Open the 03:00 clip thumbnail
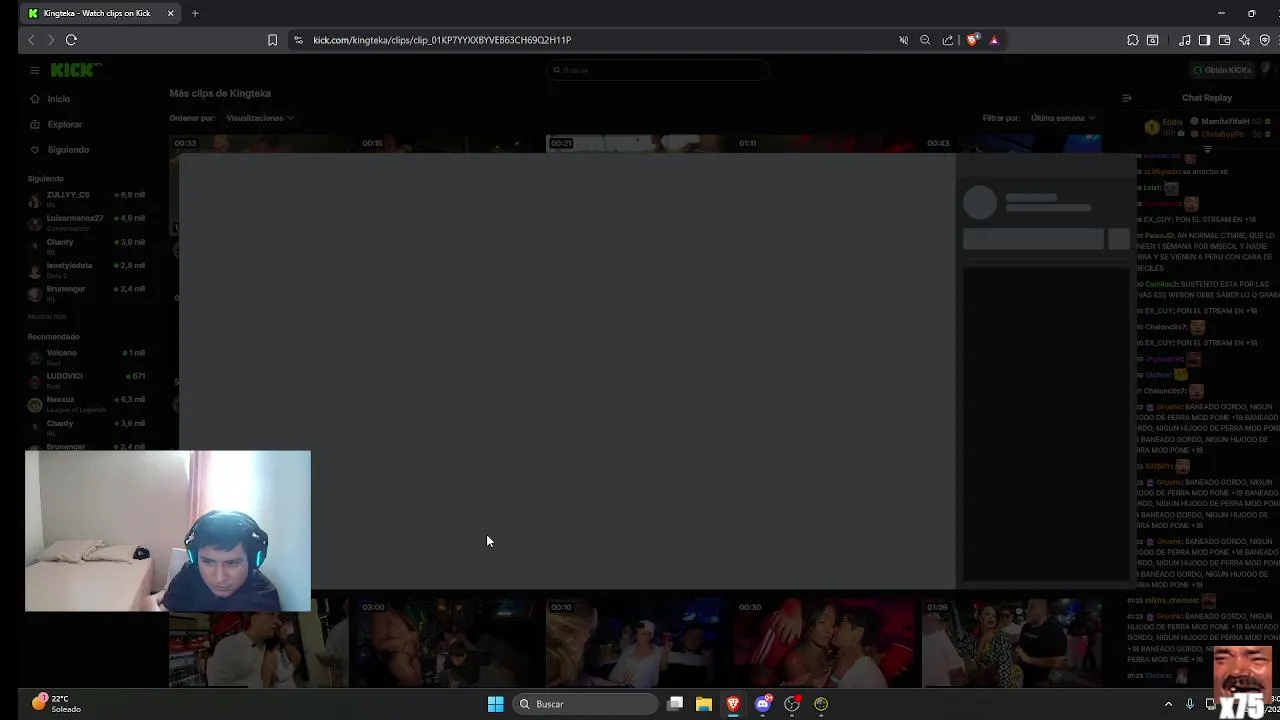 click(x=446, y=643)
